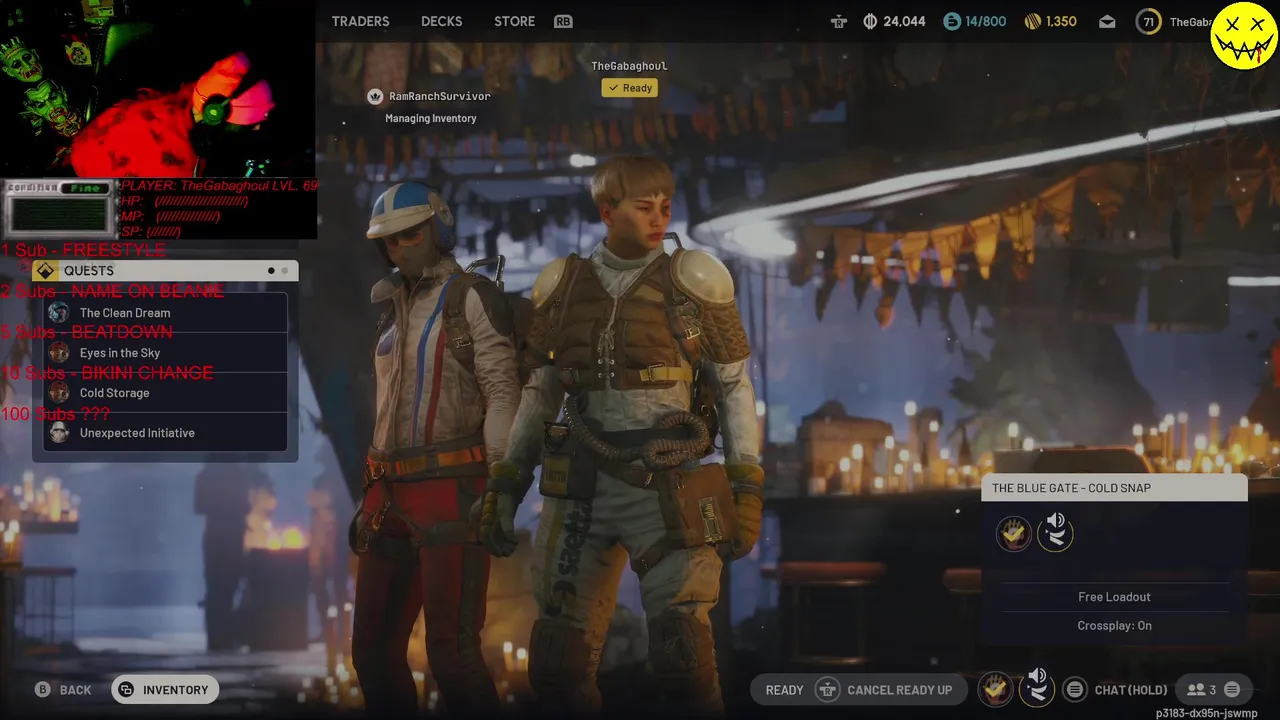Image resolution: width=1280 pixels, height=720 pixels.
Task: Click the Unexpected Initiative quest avatar
Action: click(x=59, y=433)
